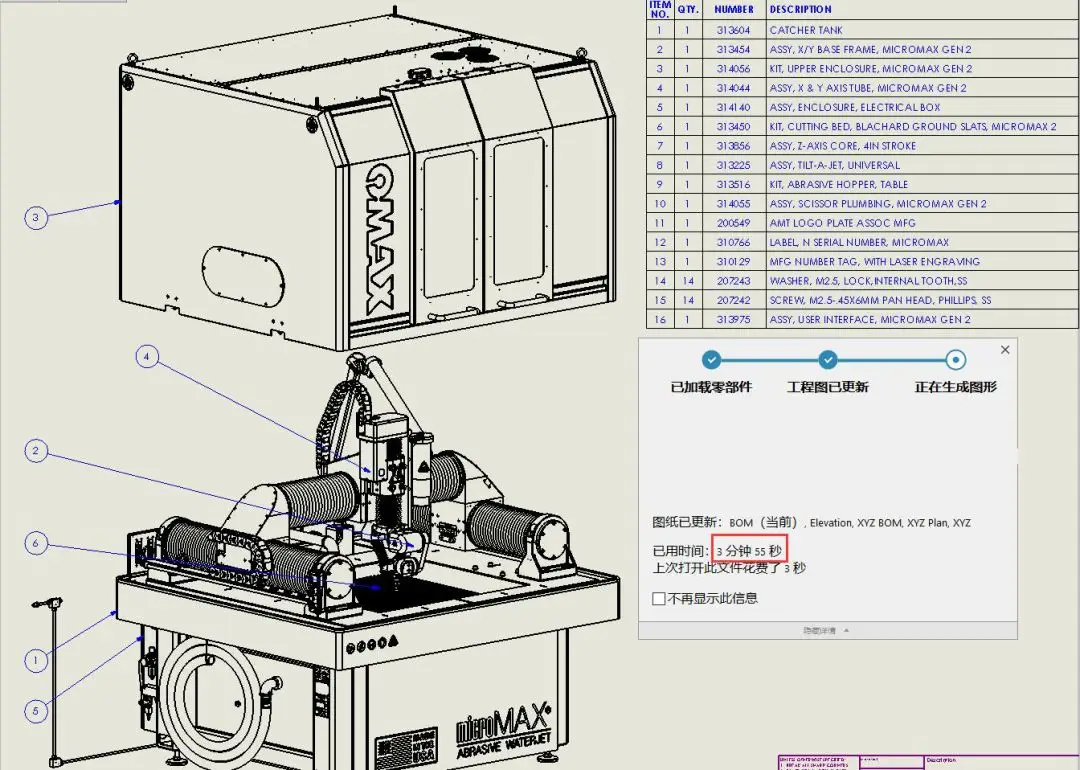
Task: Click the 上次打开此文件花费了 3 秒 text
Action: [729, 568]
